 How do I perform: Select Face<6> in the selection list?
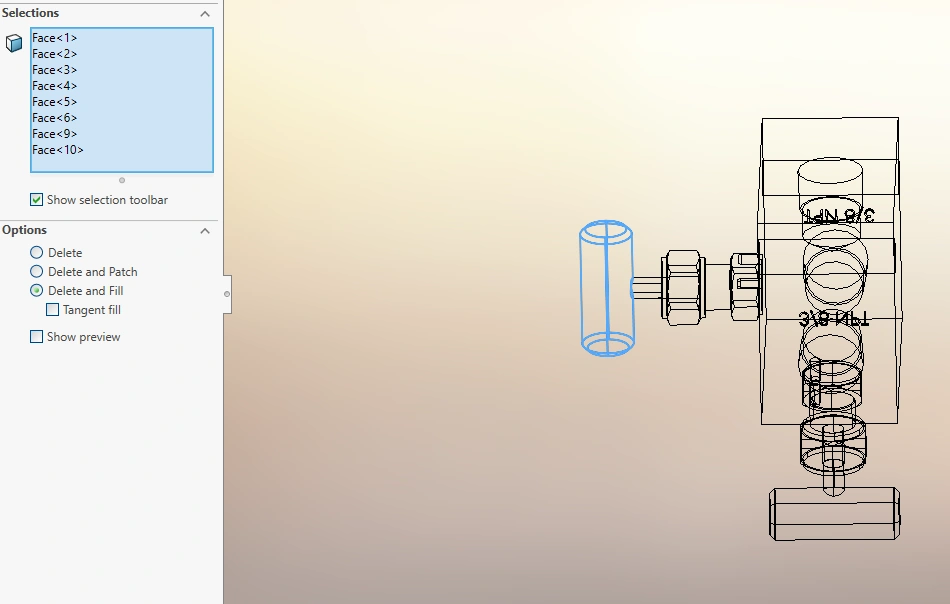pyautogui.click(x=55, y=118)
